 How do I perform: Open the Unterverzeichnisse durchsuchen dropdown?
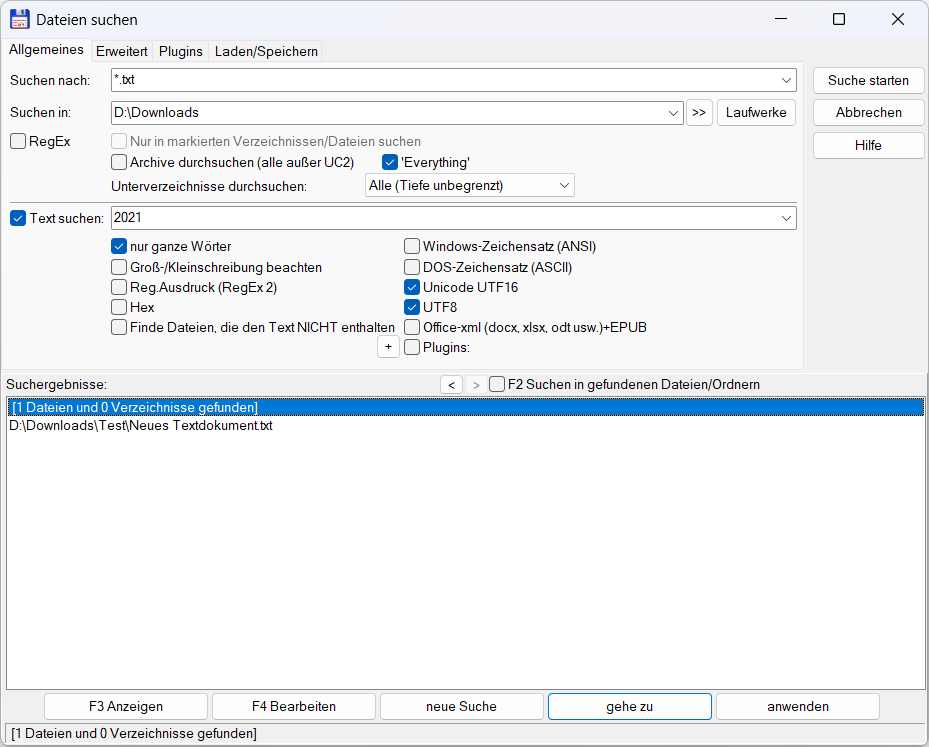coord(469,185)
